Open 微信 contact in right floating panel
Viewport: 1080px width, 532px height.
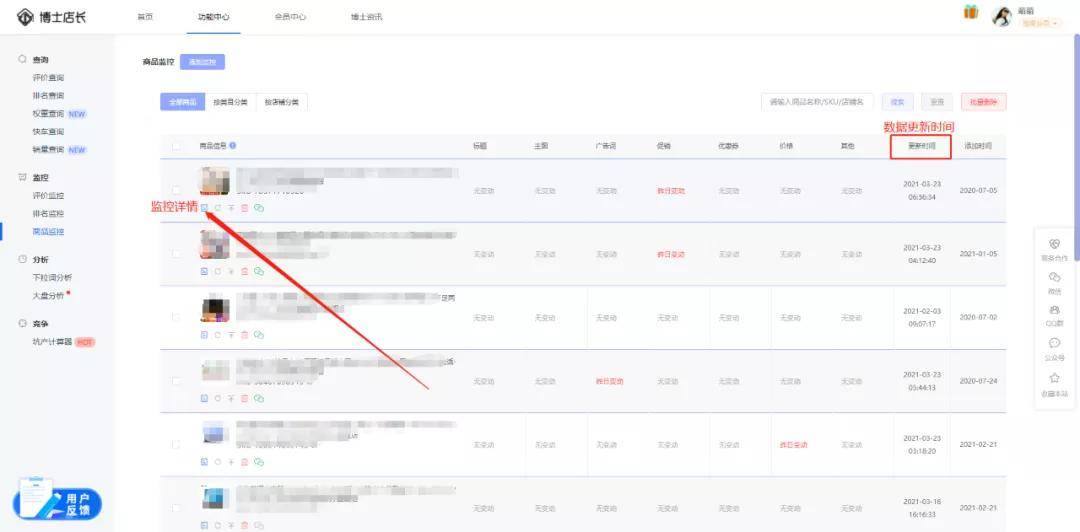(1054, 281)
